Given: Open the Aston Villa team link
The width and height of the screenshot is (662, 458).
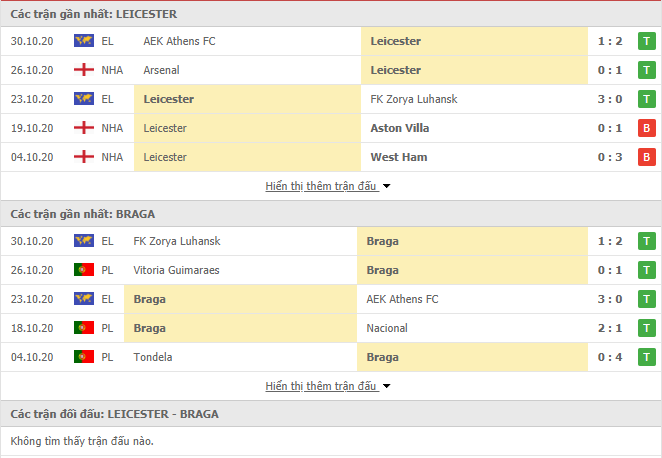Looking at the screenshot, I should (x=399, y=128).
